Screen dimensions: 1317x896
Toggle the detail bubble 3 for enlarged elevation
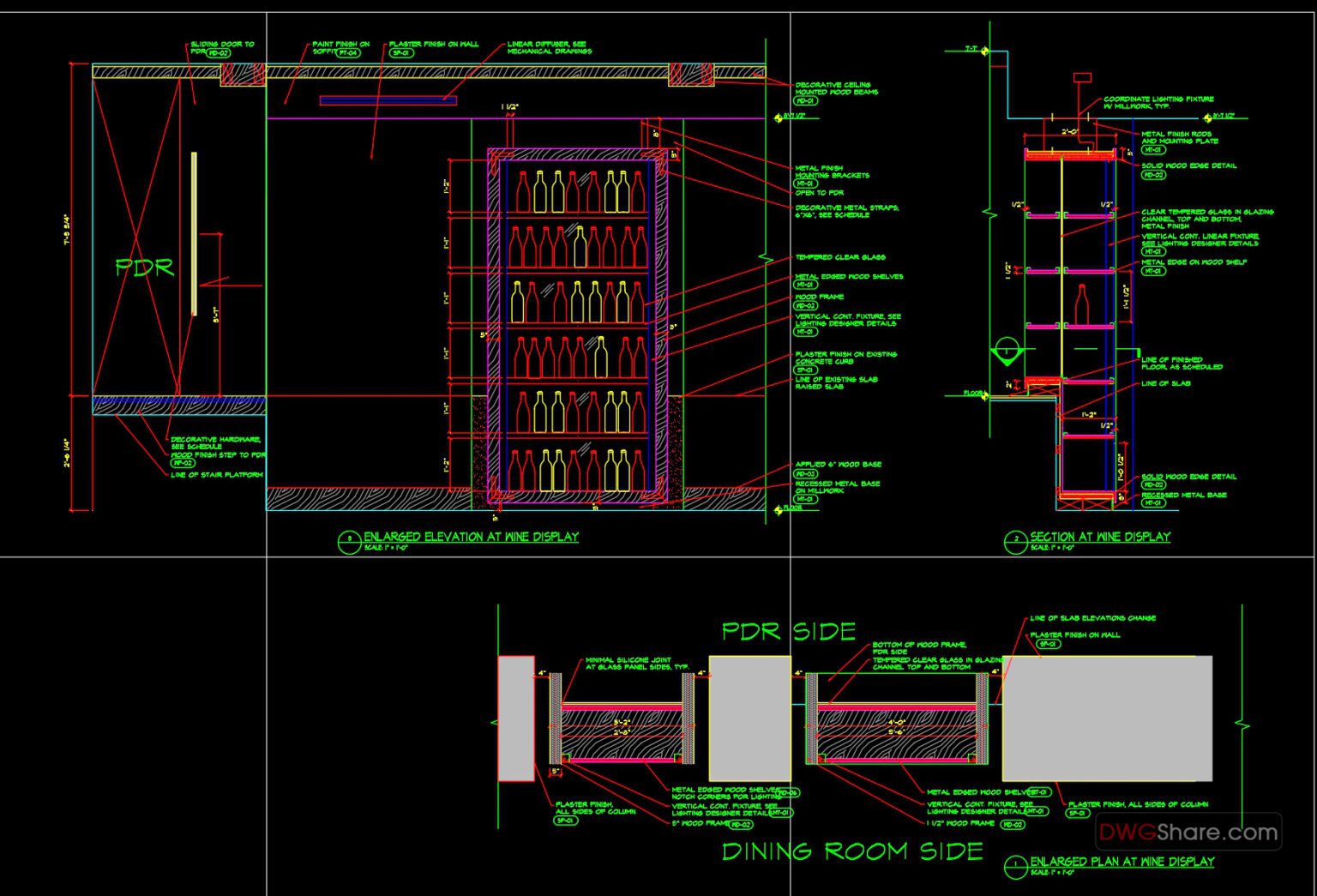(x=351, y=540)
